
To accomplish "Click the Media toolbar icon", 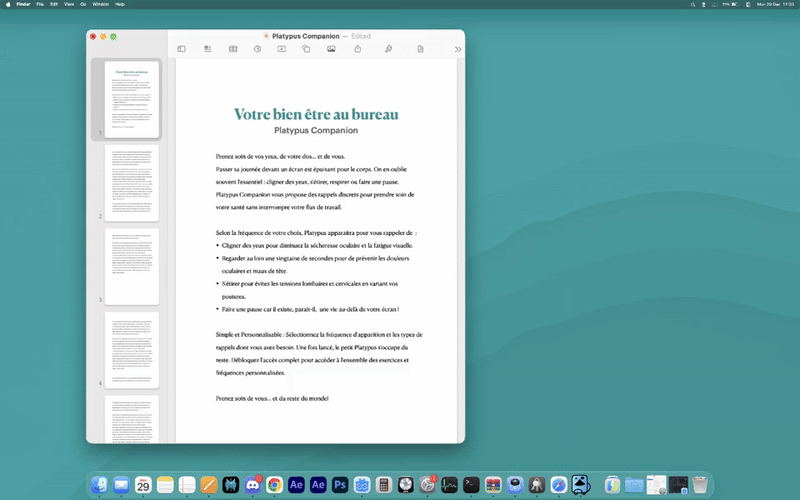I will (331, 49).
